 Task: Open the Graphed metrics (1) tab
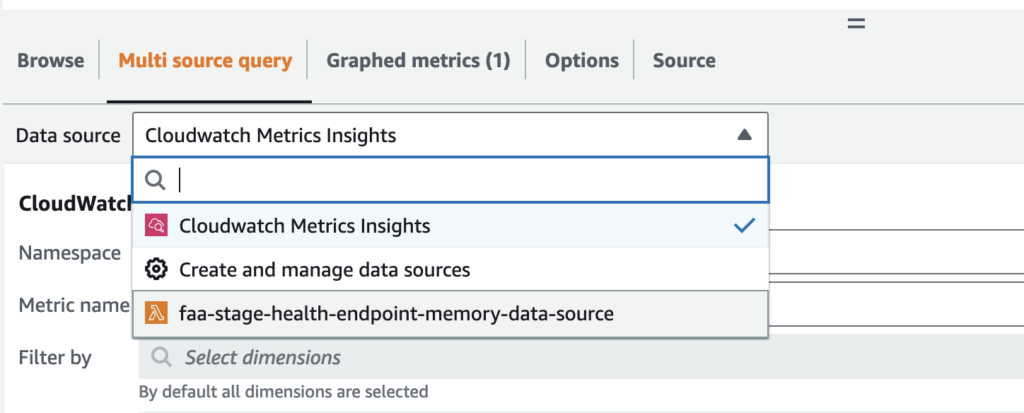click(x=418, y=61)
